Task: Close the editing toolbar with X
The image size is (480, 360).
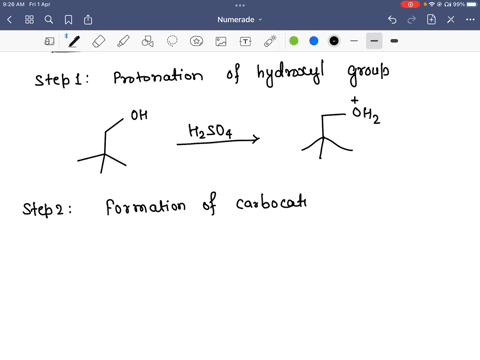Action: pyautogui.click(x=451, y=20)
